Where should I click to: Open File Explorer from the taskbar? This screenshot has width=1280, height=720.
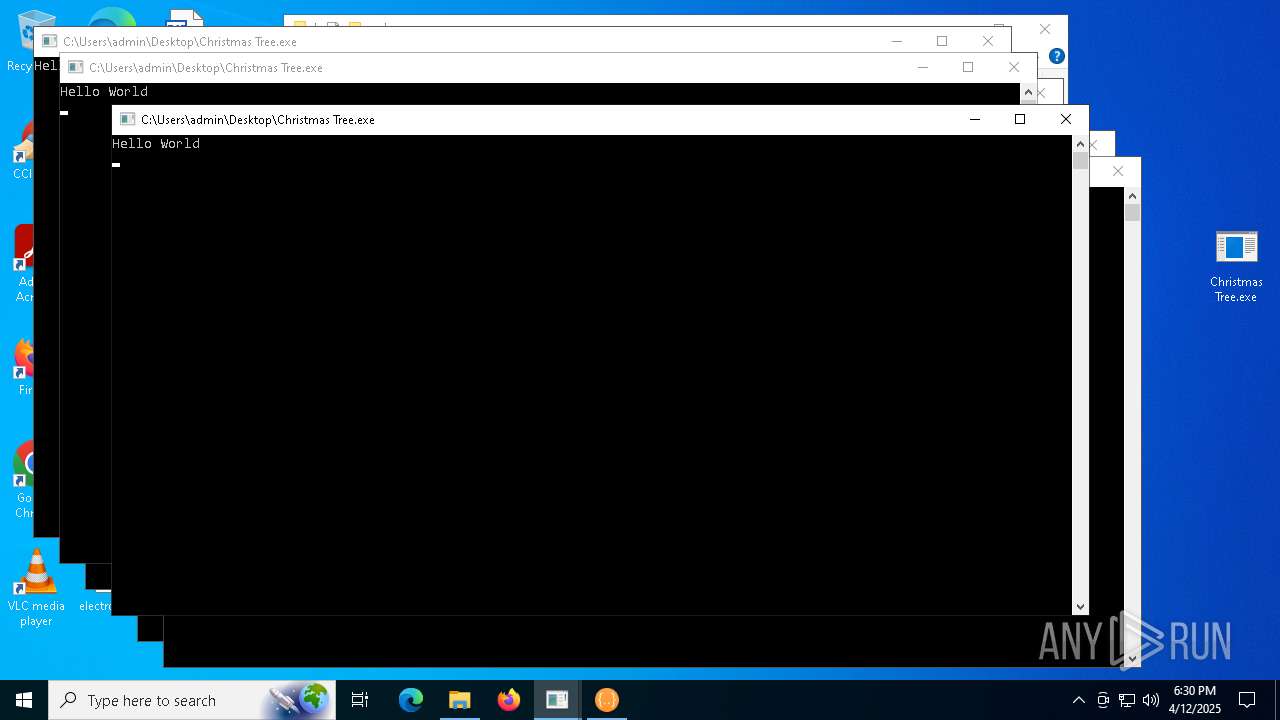[460, 700]
